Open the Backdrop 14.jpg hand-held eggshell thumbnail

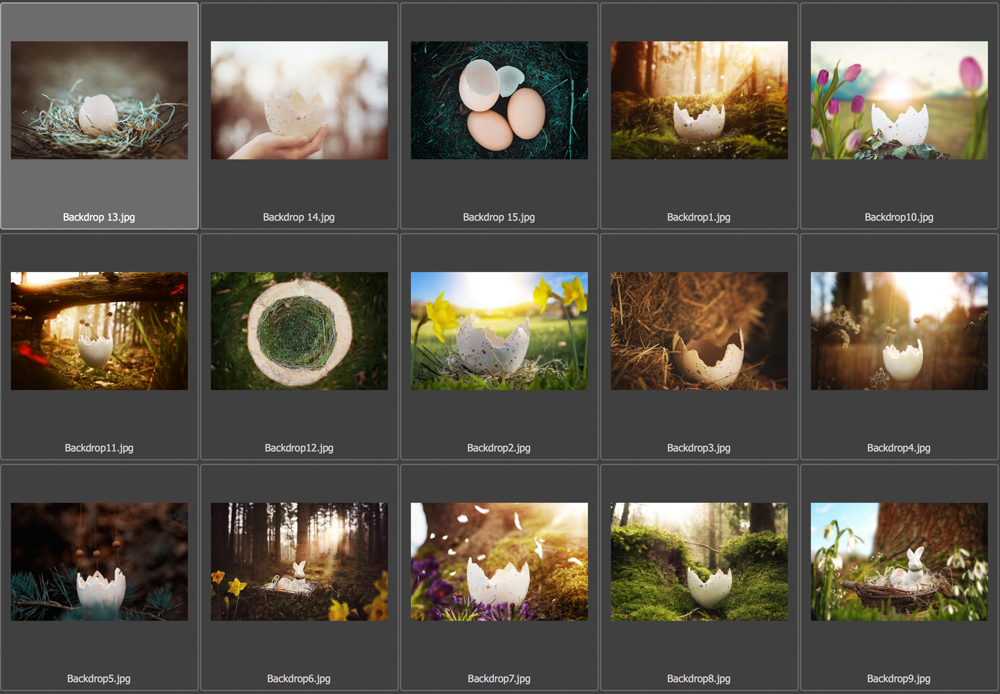click(x=299, y=100)
